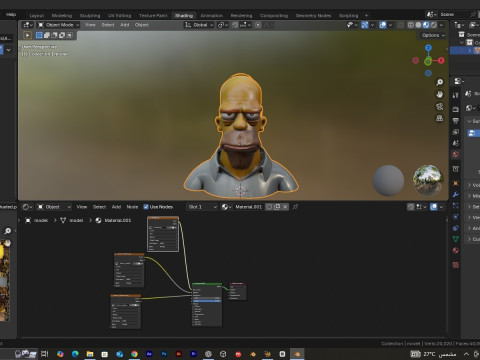The height and width of the screenshot is (360, 480).
Task: Open the Modifiers wrench tab icon
Action: click(x=456, y=195)
